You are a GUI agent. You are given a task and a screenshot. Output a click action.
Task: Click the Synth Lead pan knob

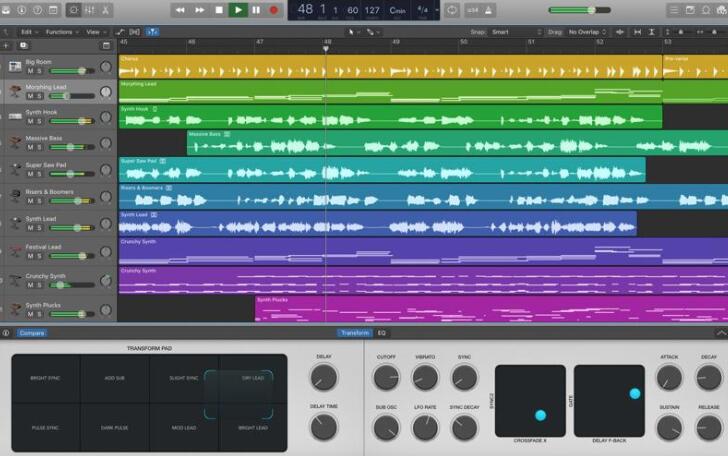click(x=106, y=224)
